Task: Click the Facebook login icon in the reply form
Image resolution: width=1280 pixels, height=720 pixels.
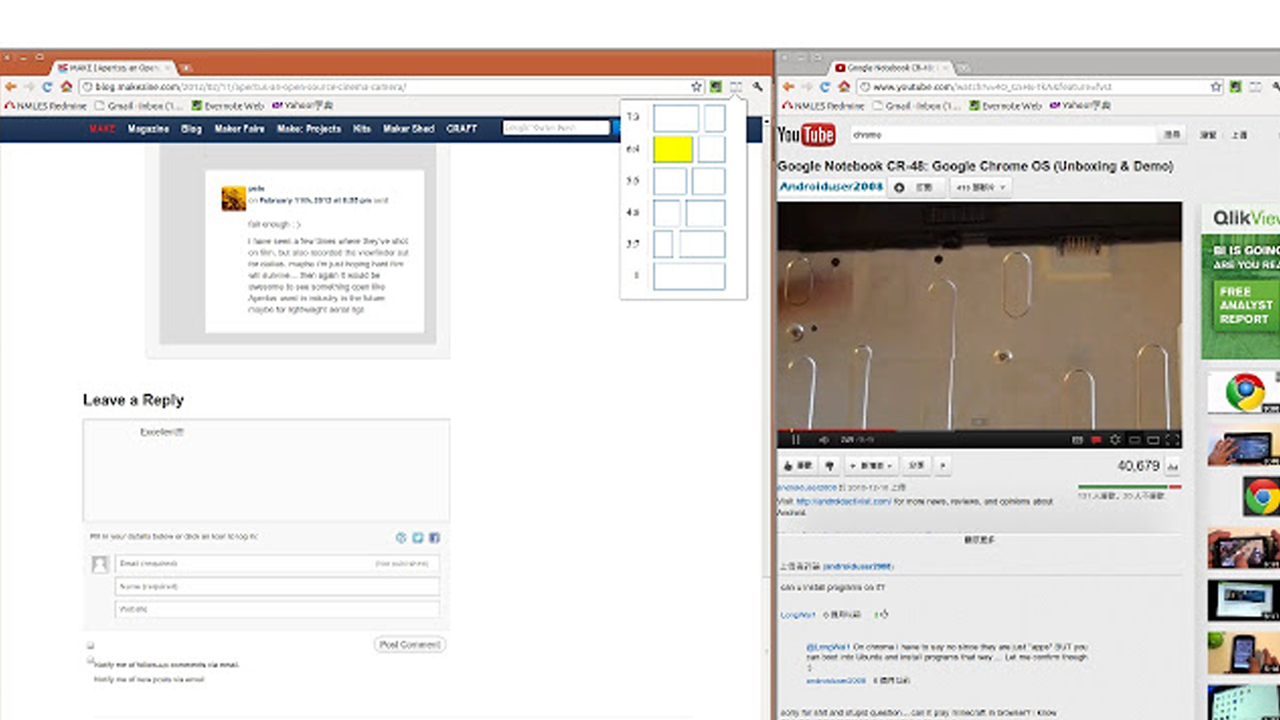Action: pos(435,538)
